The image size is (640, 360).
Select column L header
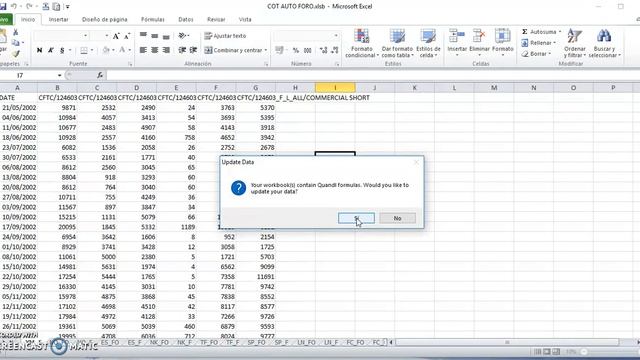coord(454,88)
